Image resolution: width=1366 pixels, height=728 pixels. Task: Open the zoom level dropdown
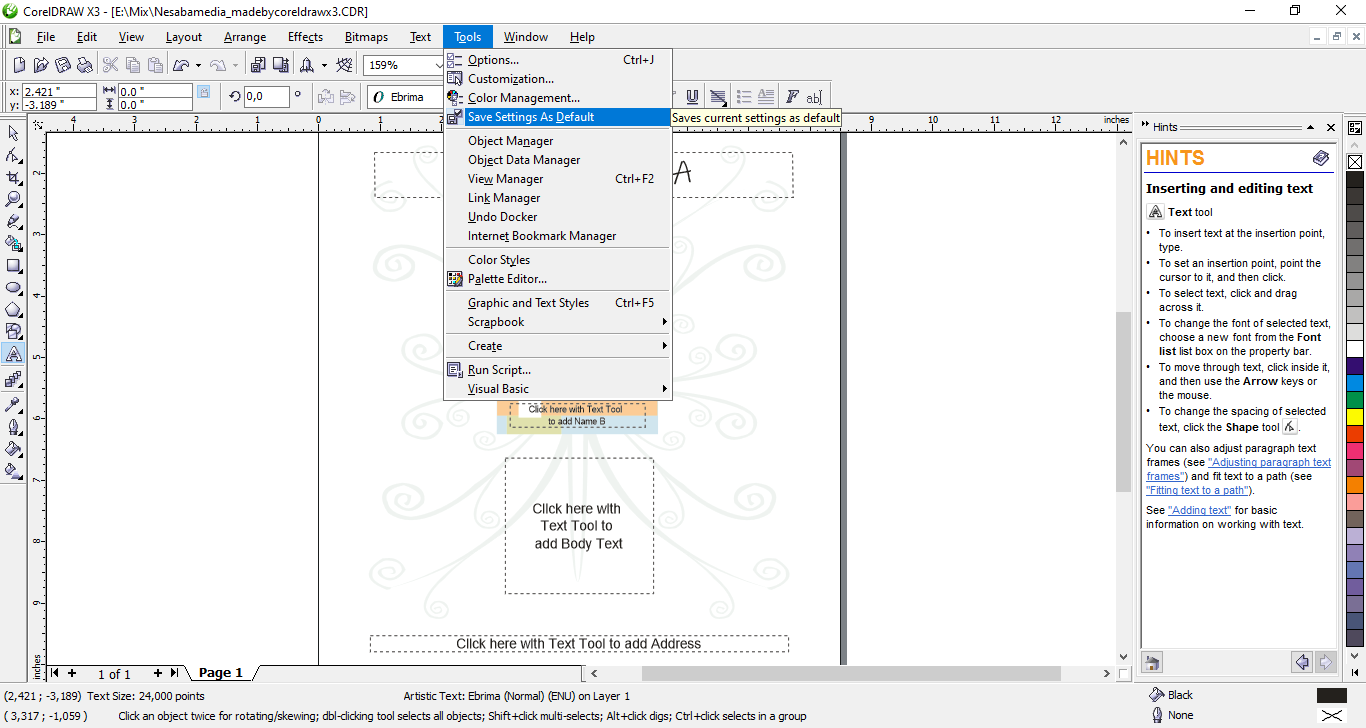437,65
